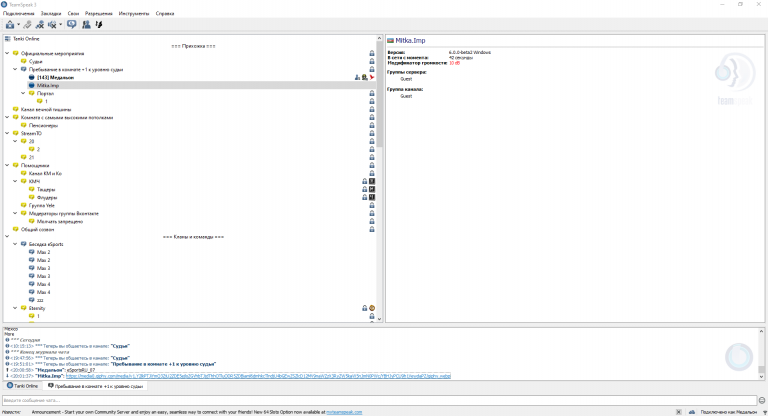
Task: Collapse channel 20 under StreamTO
Action: (15, 141)
